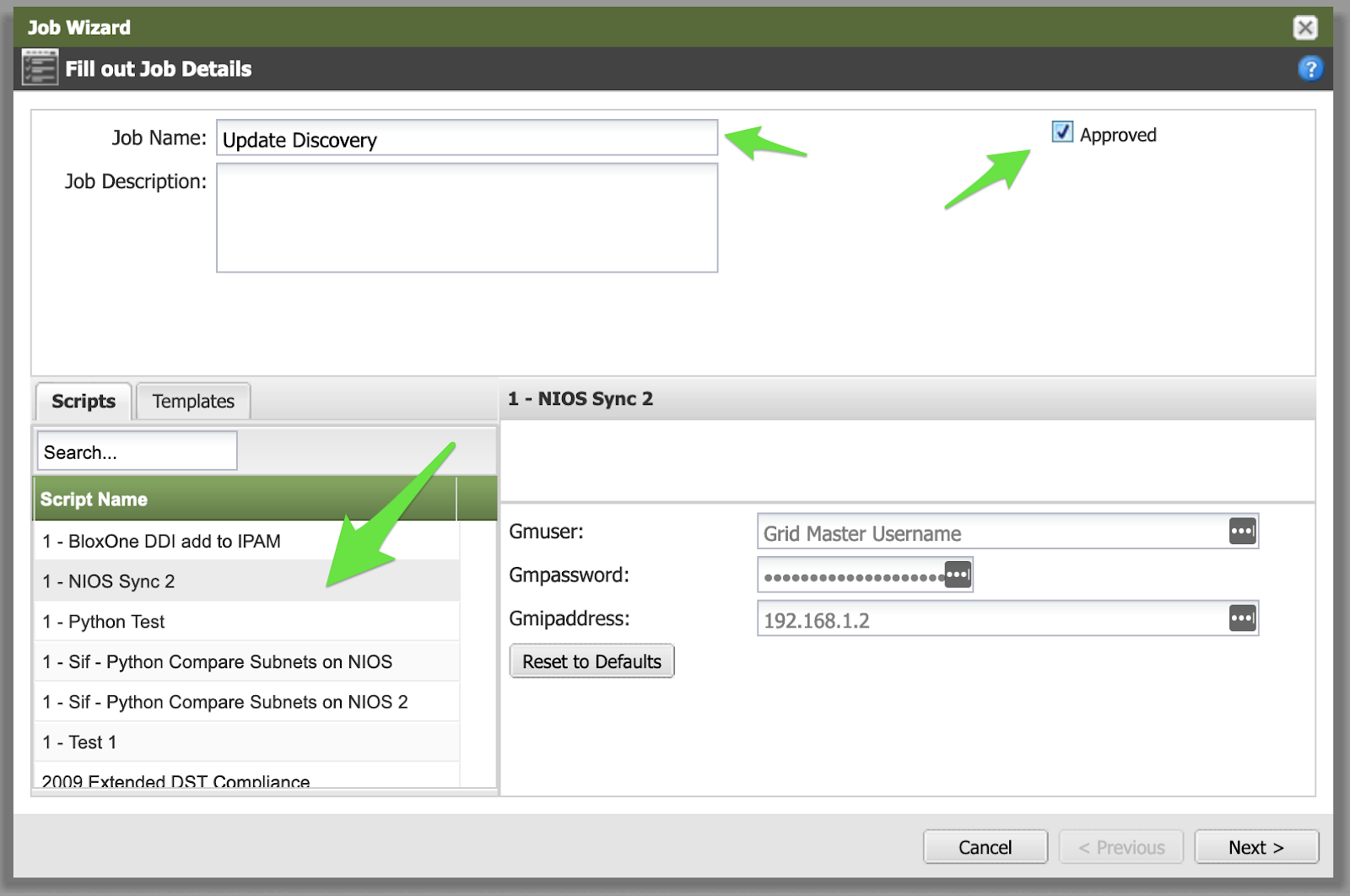Click the Job Details form icon
1350x896 pixels.
click(x=40, y=68)
